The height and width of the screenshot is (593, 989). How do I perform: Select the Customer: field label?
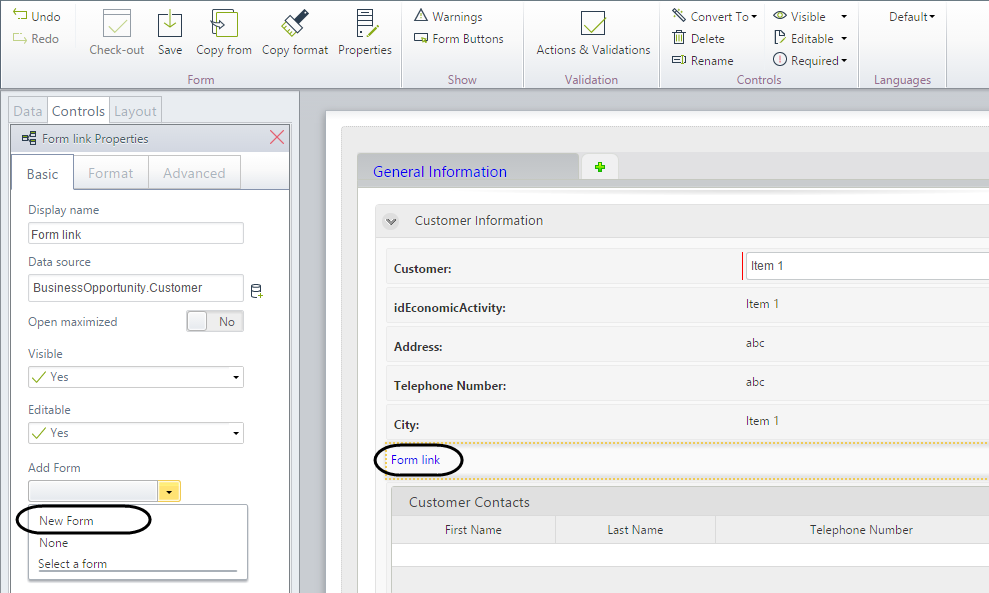tap(423, 269)
